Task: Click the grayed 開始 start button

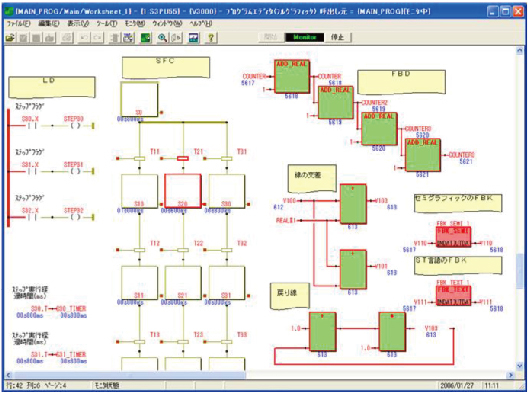Action: pyautogui.click(x=270, y=37)
